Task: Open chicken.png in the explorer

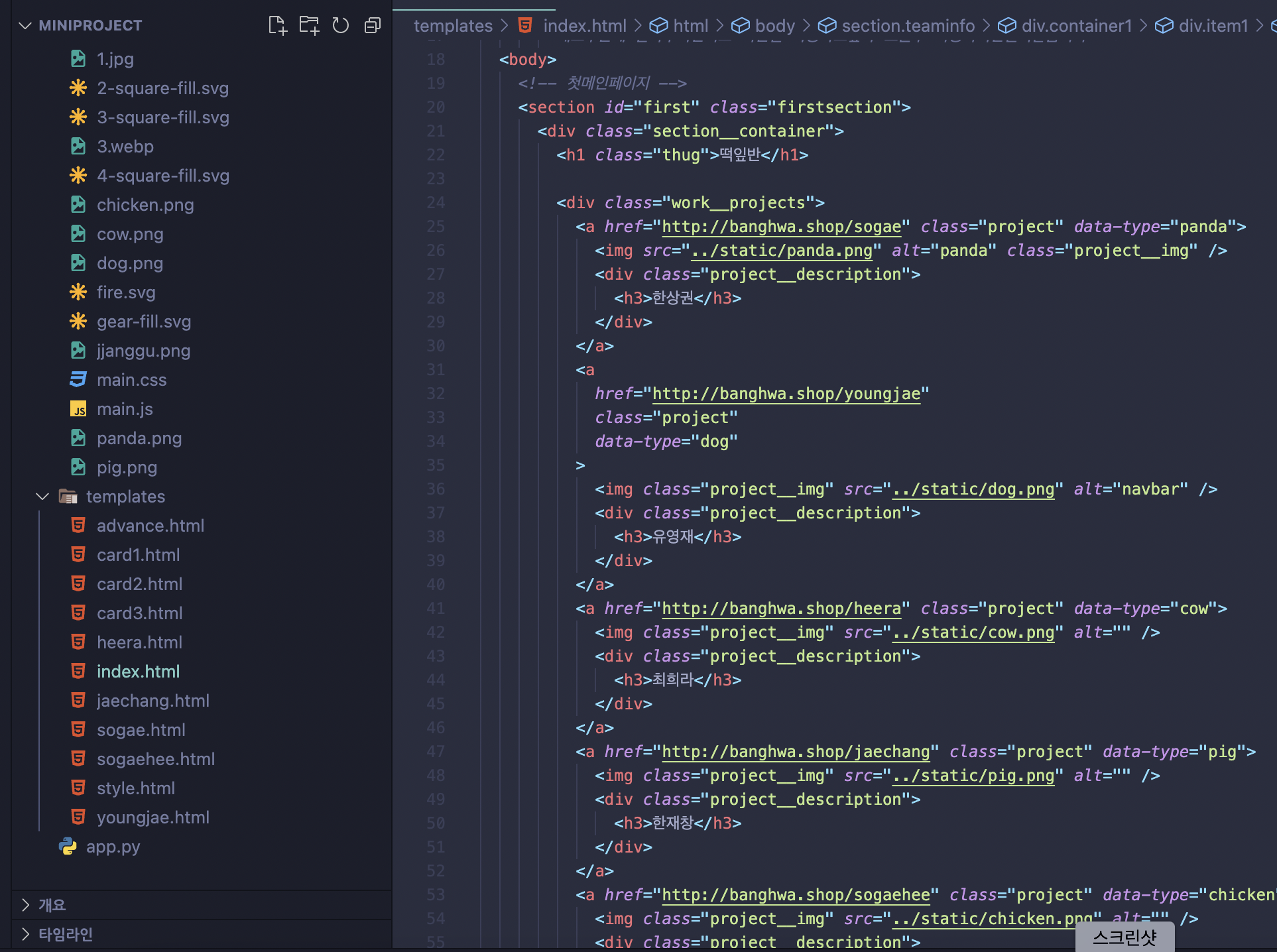Action: (145, 205)
